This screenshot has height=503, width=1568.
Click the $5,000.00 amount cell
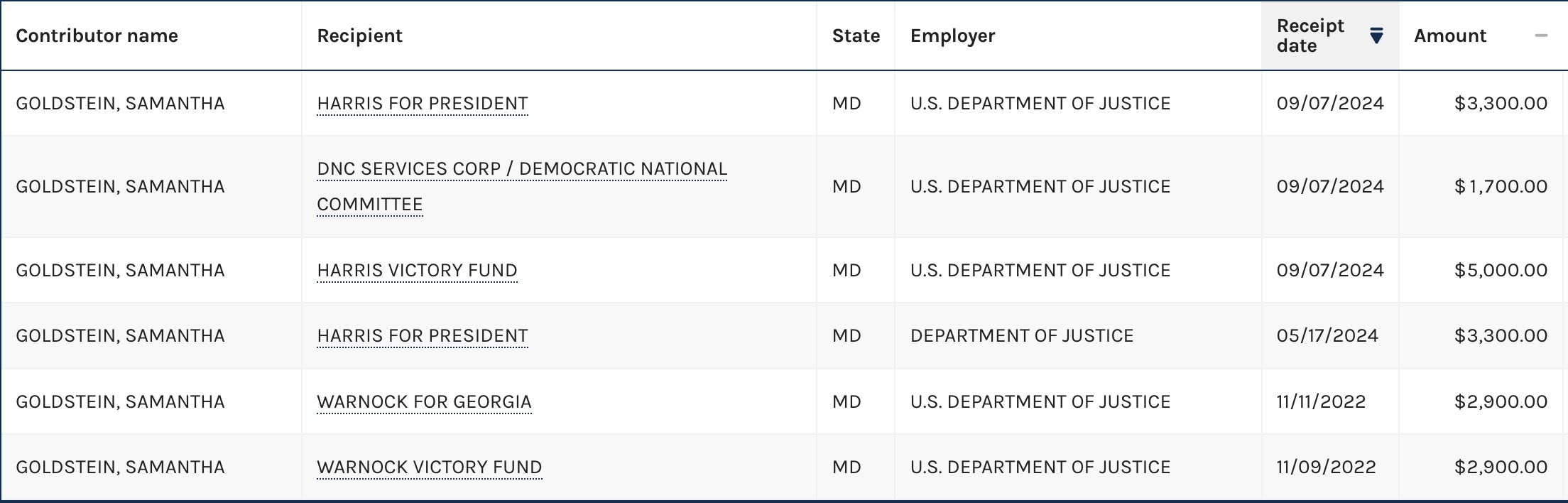coord(1501,271)
